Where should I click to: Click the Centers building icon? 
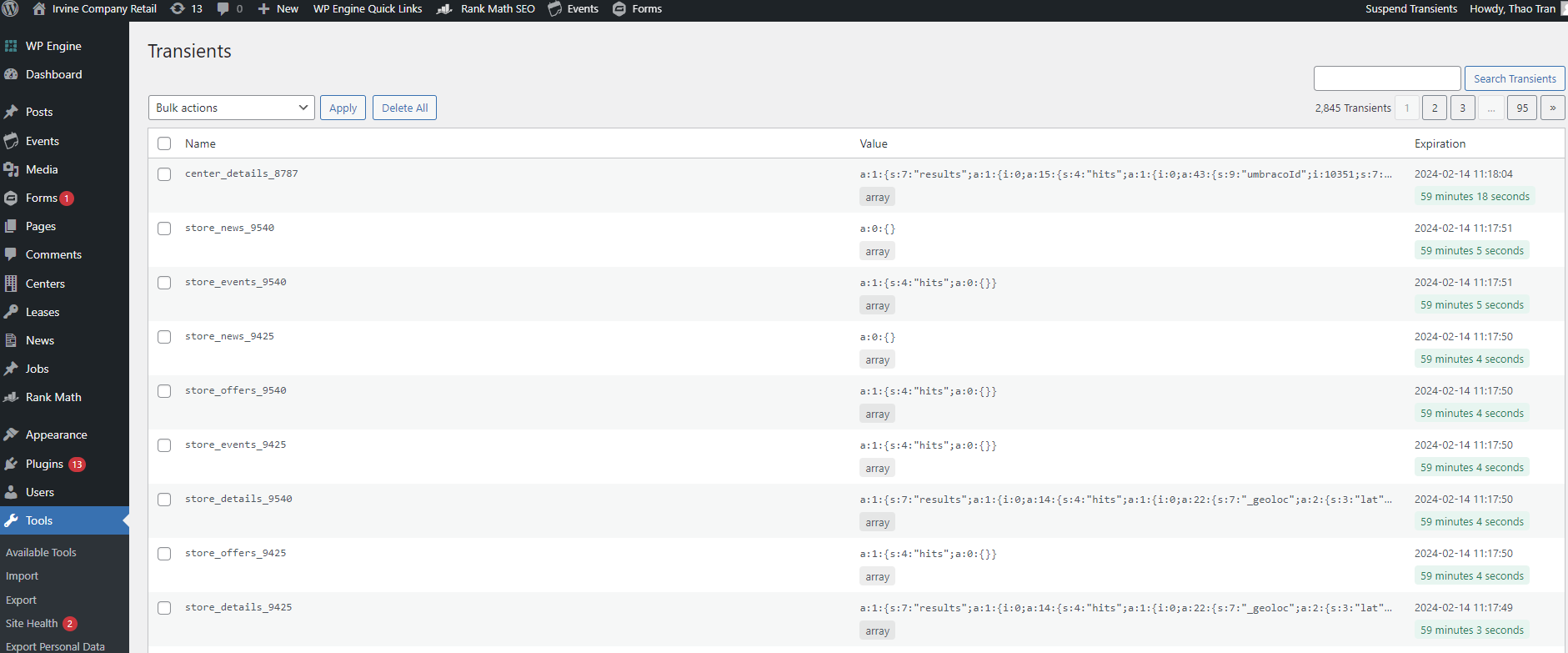click(x=11, y=284)
